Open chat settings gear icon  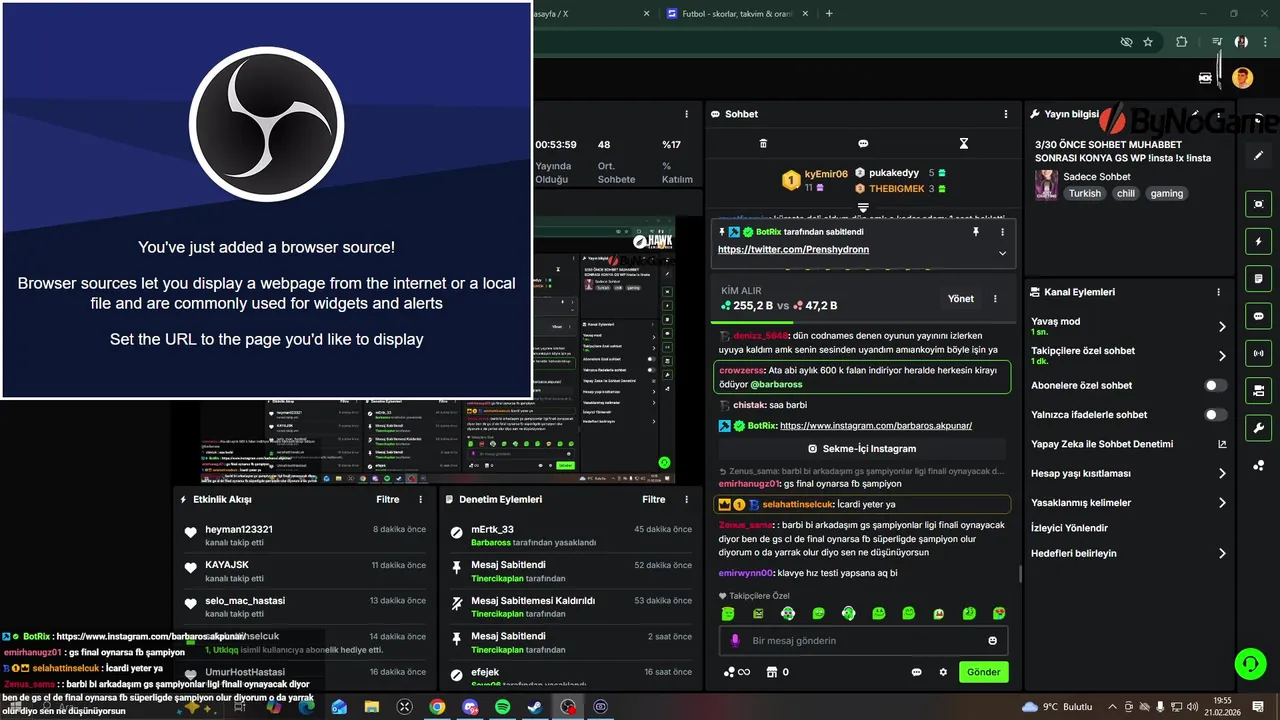click(943, 672)
